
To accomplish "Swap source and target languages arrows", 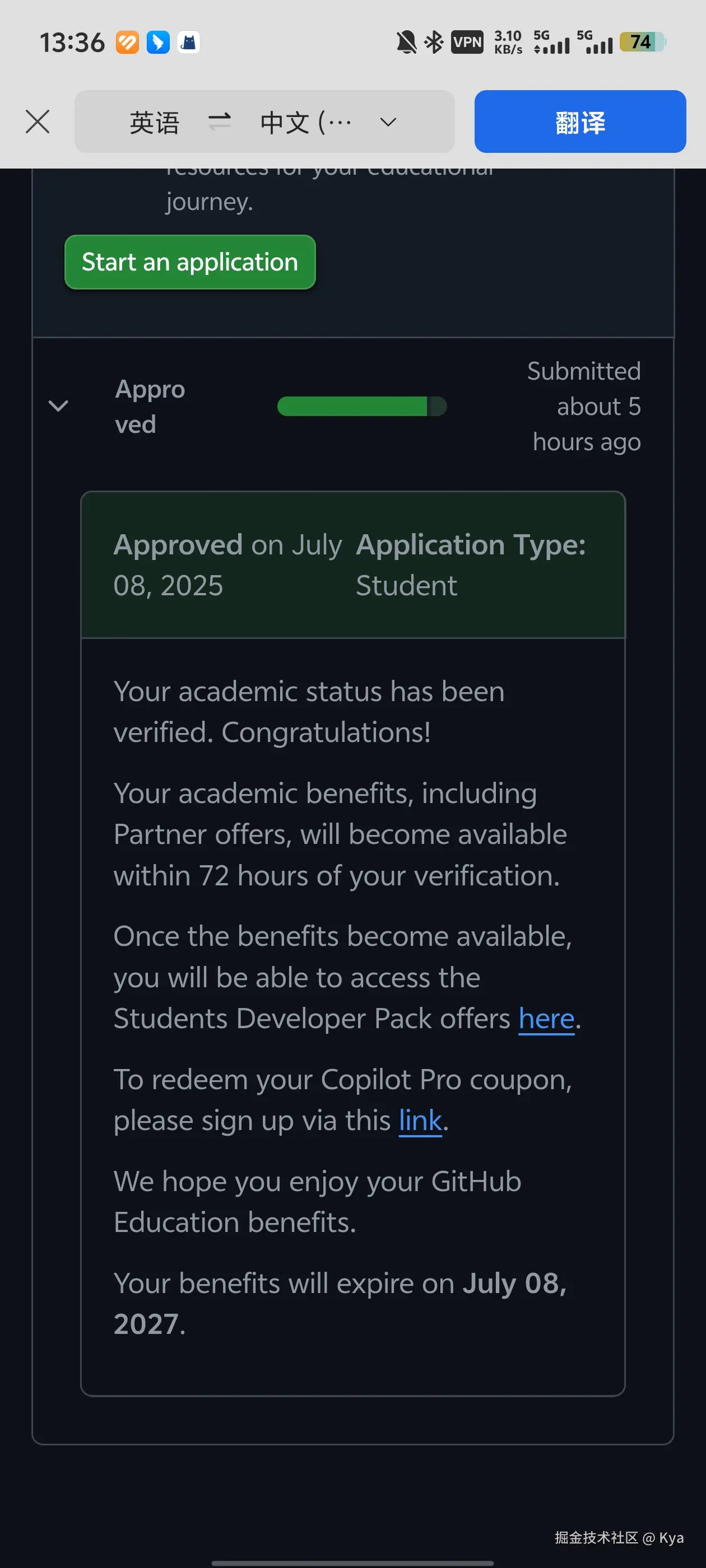I will point(219,122).
